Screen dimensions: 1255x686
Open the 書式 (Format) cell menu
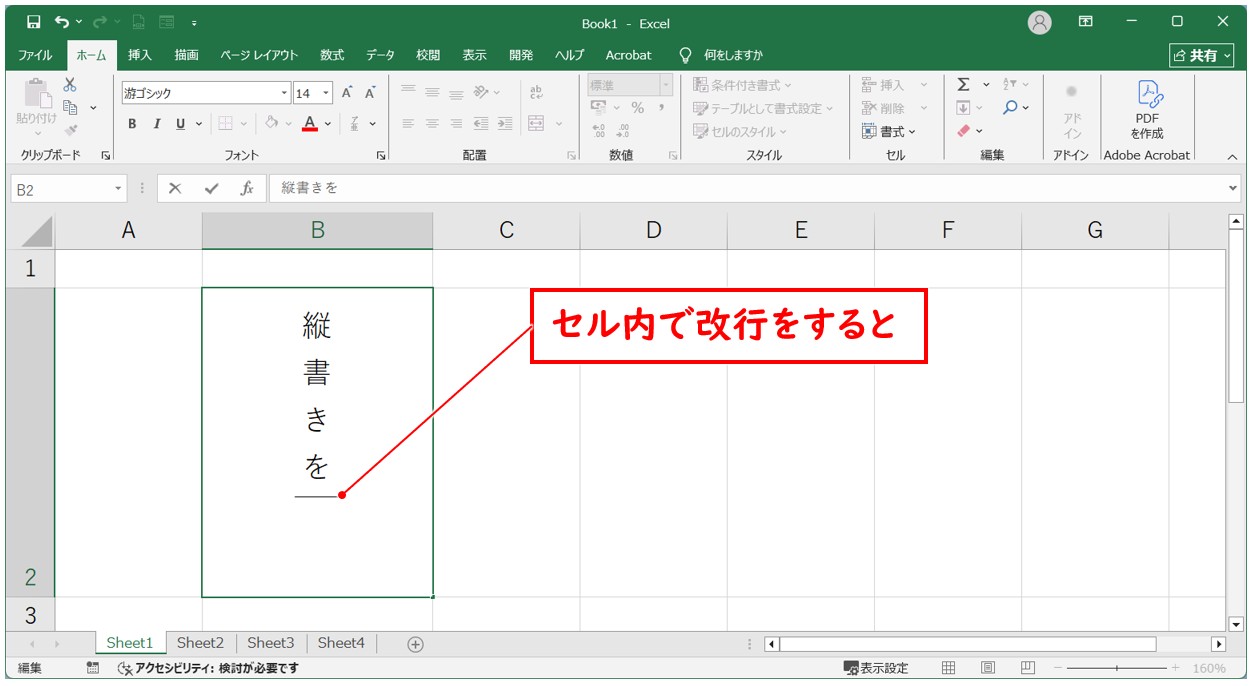889,131
